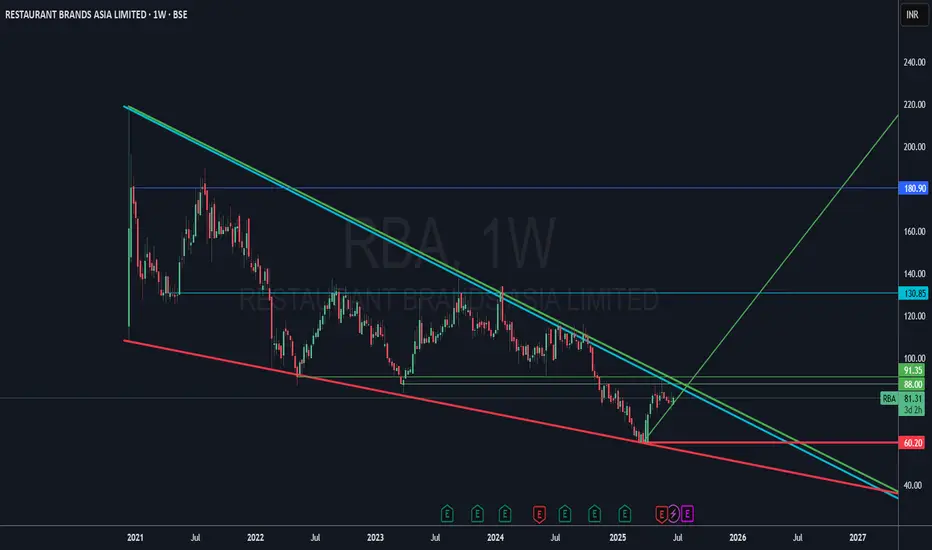Select the cyan 130.85 price label

click(914, 293)
